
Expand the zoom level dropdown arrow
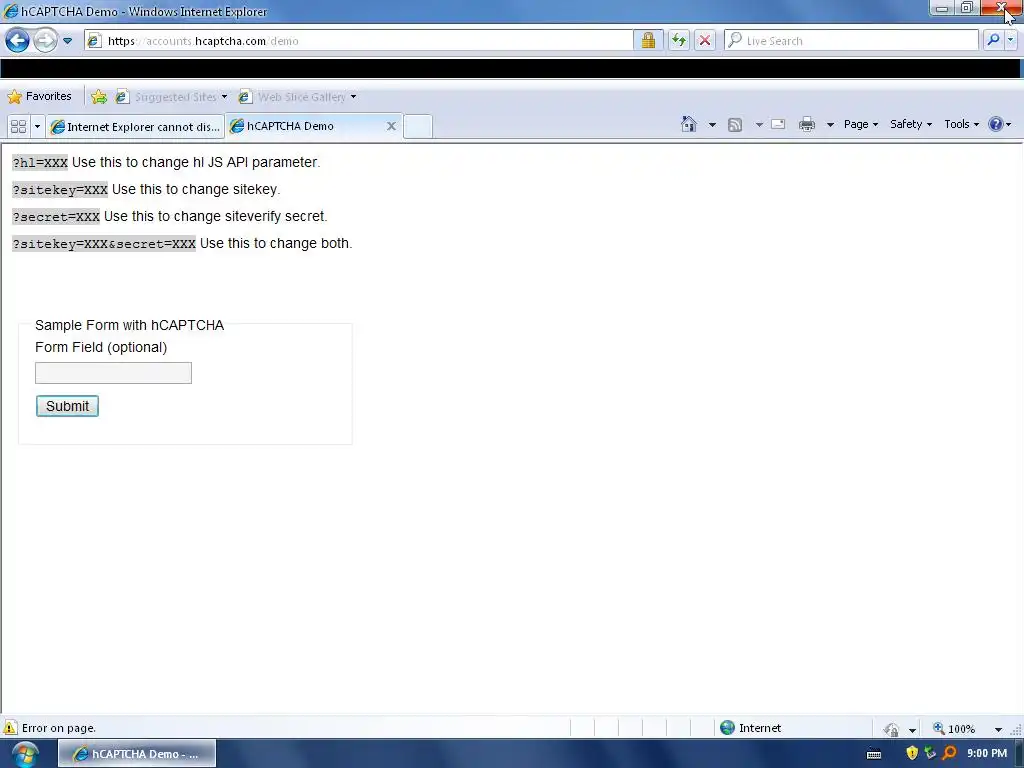[x=998, y=729]
